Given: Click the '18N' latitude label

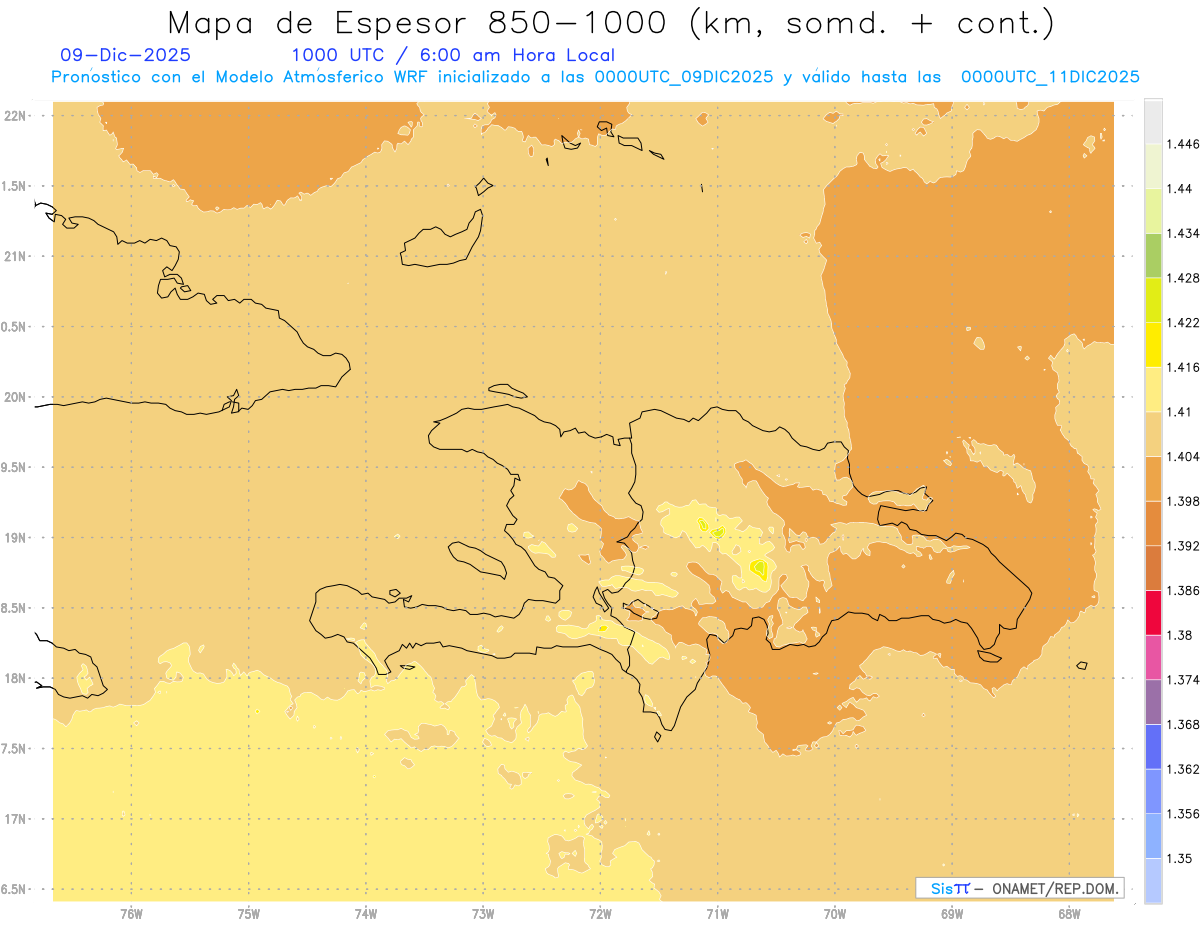Looking at the screenshot, I should click(16, 679).
